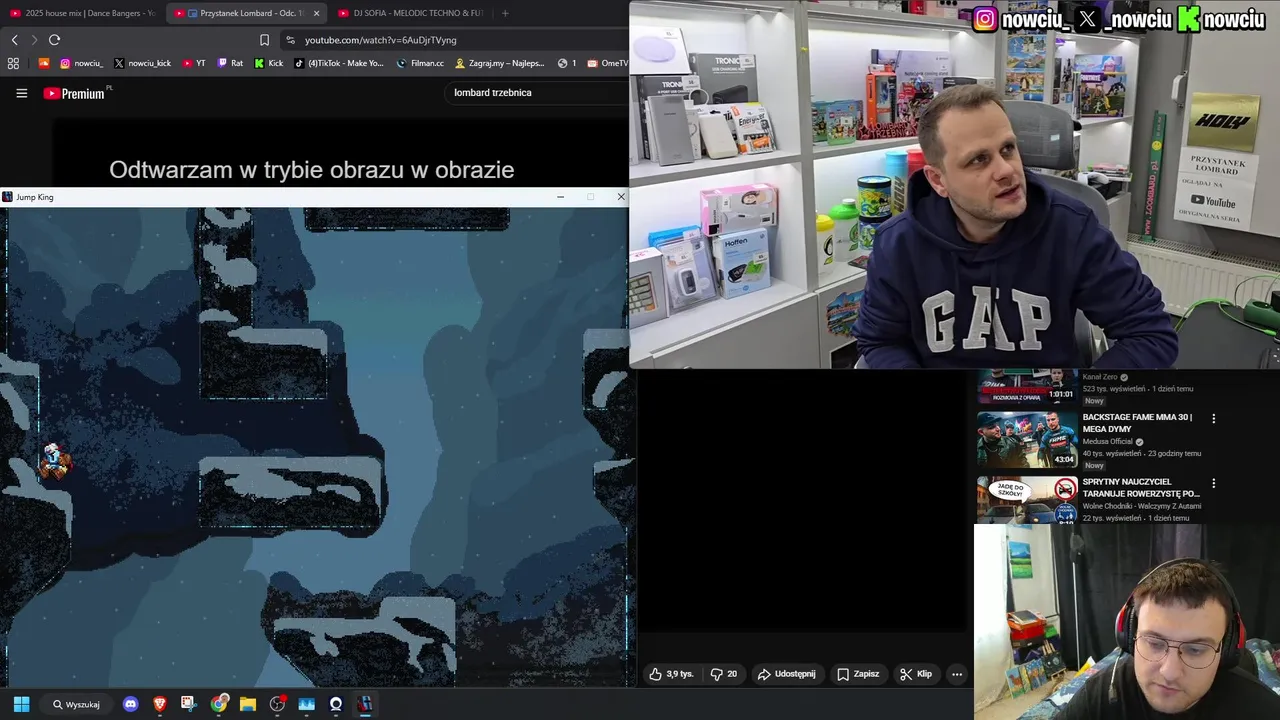Open the Zagraj.my bookmark

pyautogui.click(x=499, y=63)
